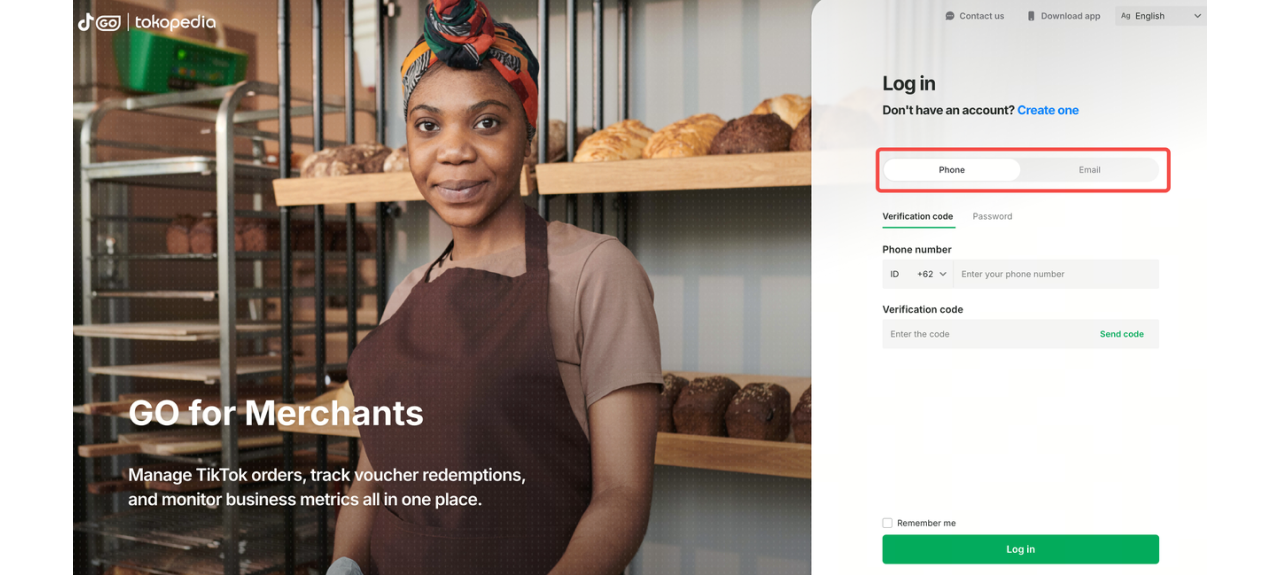Open the Download app link
The height and width of the screenshot is (575, 1280).
(x=1064, y=16)
